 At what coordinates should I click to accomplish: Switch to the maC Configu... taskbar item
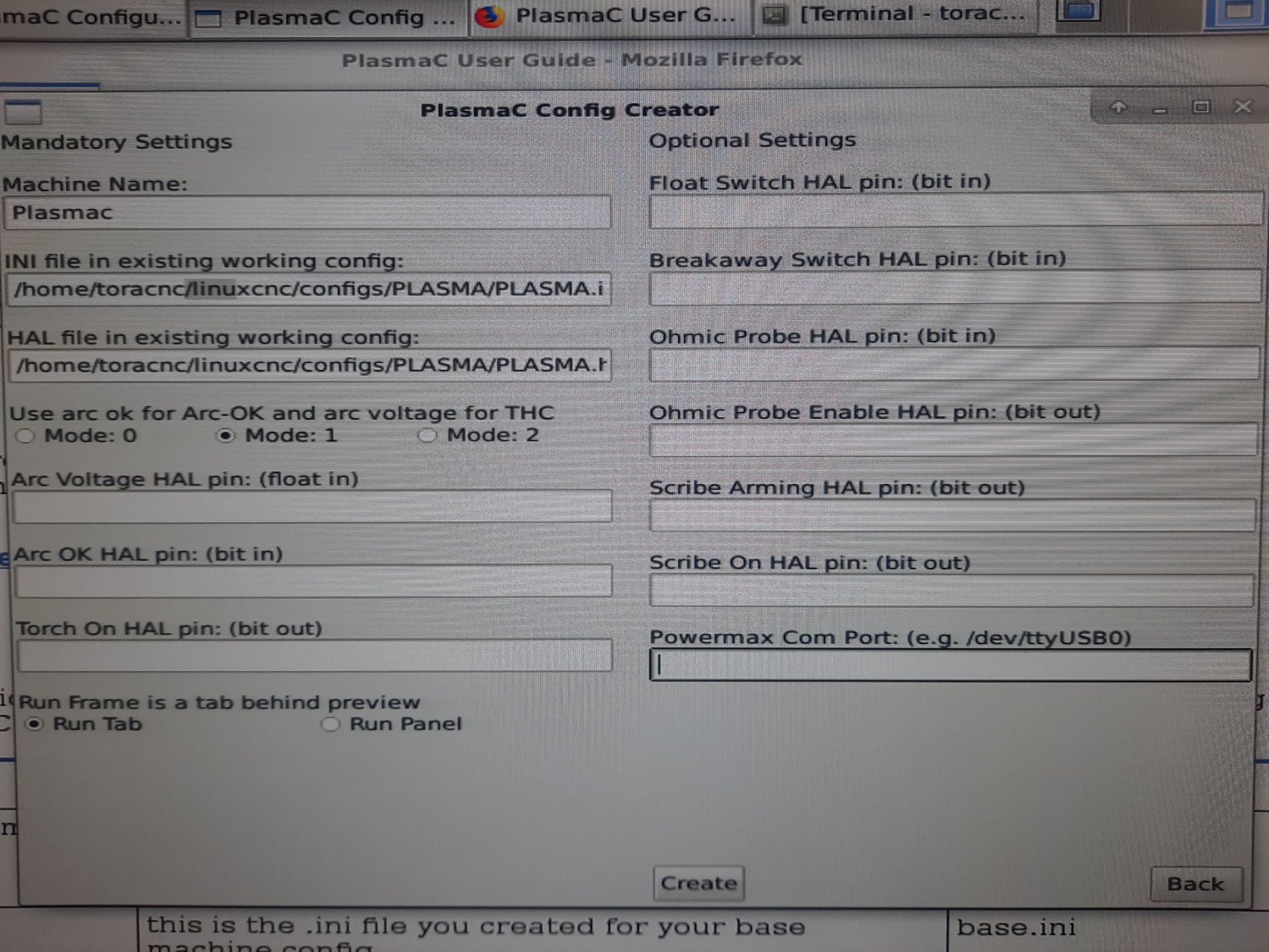coord(91,17)
